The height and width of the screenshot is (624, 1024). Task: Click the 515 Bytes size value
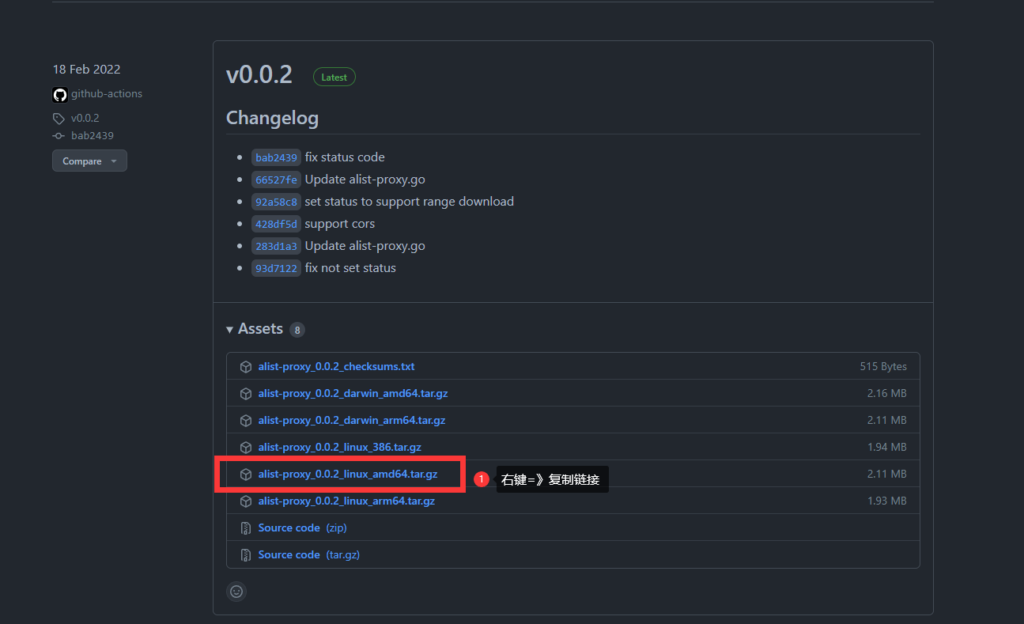click(x=883, y=367)
